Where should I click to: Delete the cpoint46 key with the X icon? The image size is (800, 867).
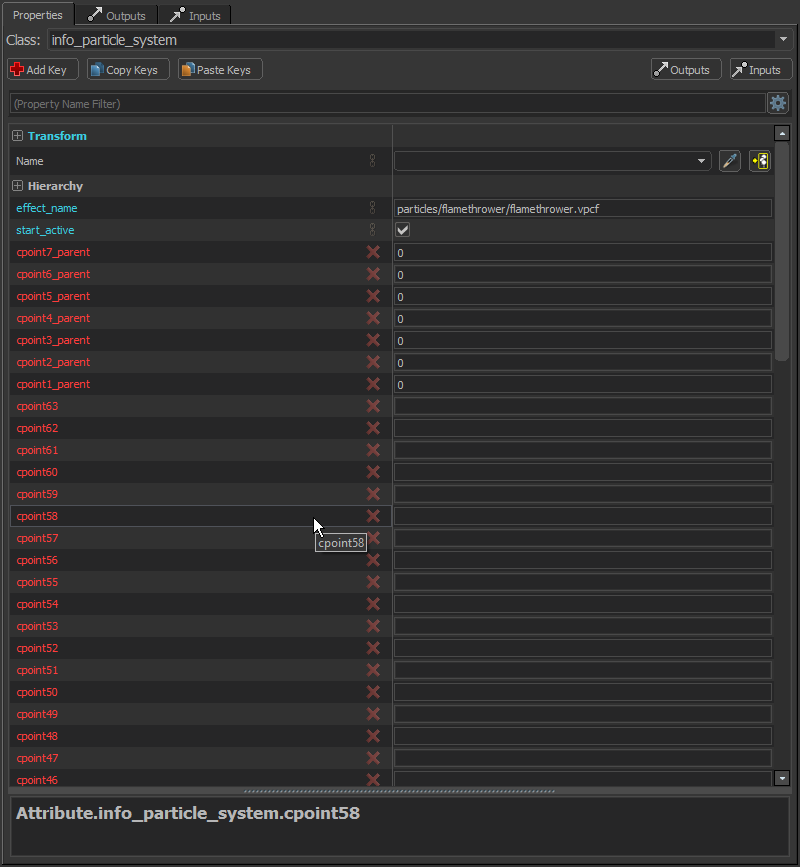click(x=374, y=780)
